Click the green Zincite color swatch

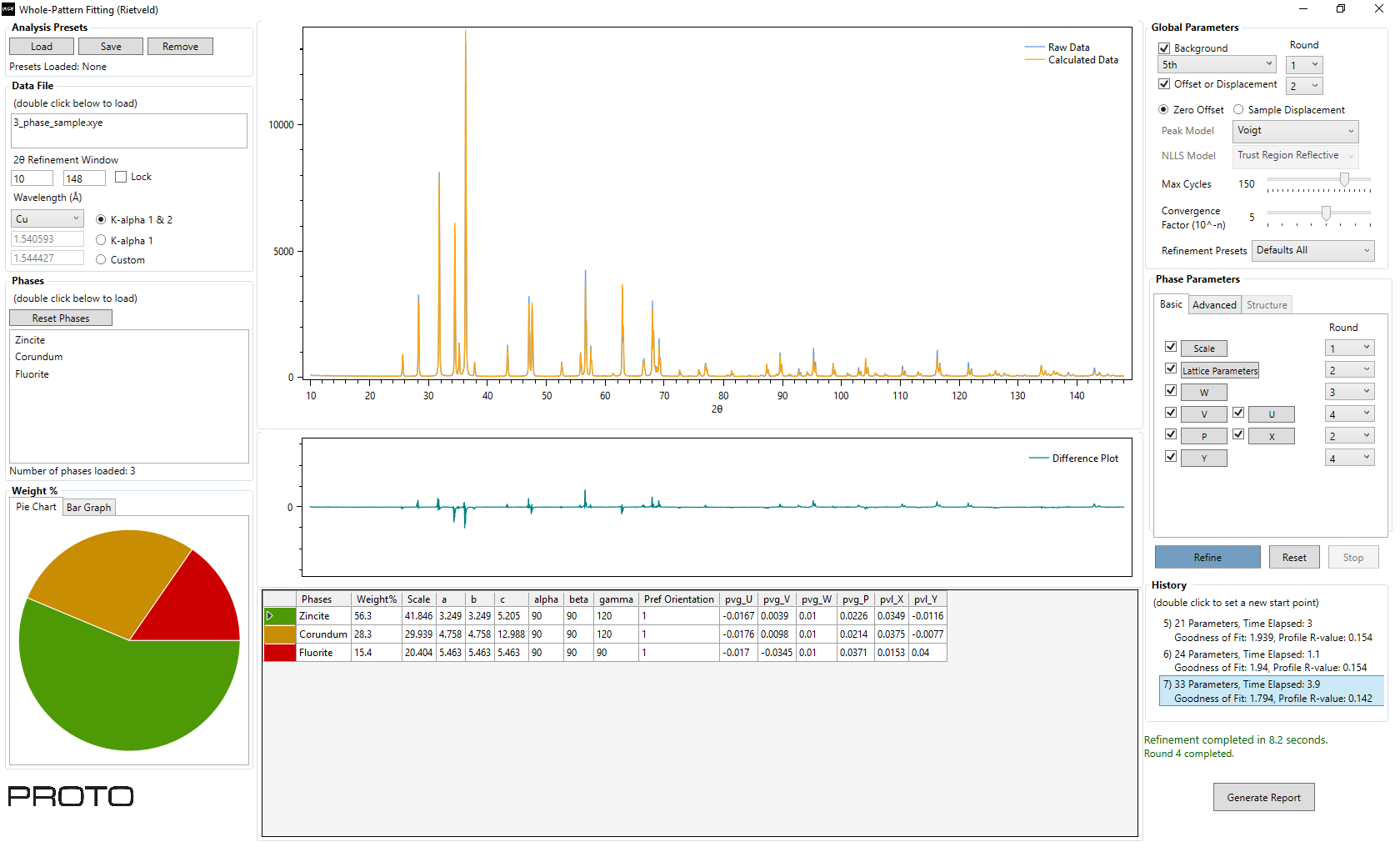tap(285, 616)
